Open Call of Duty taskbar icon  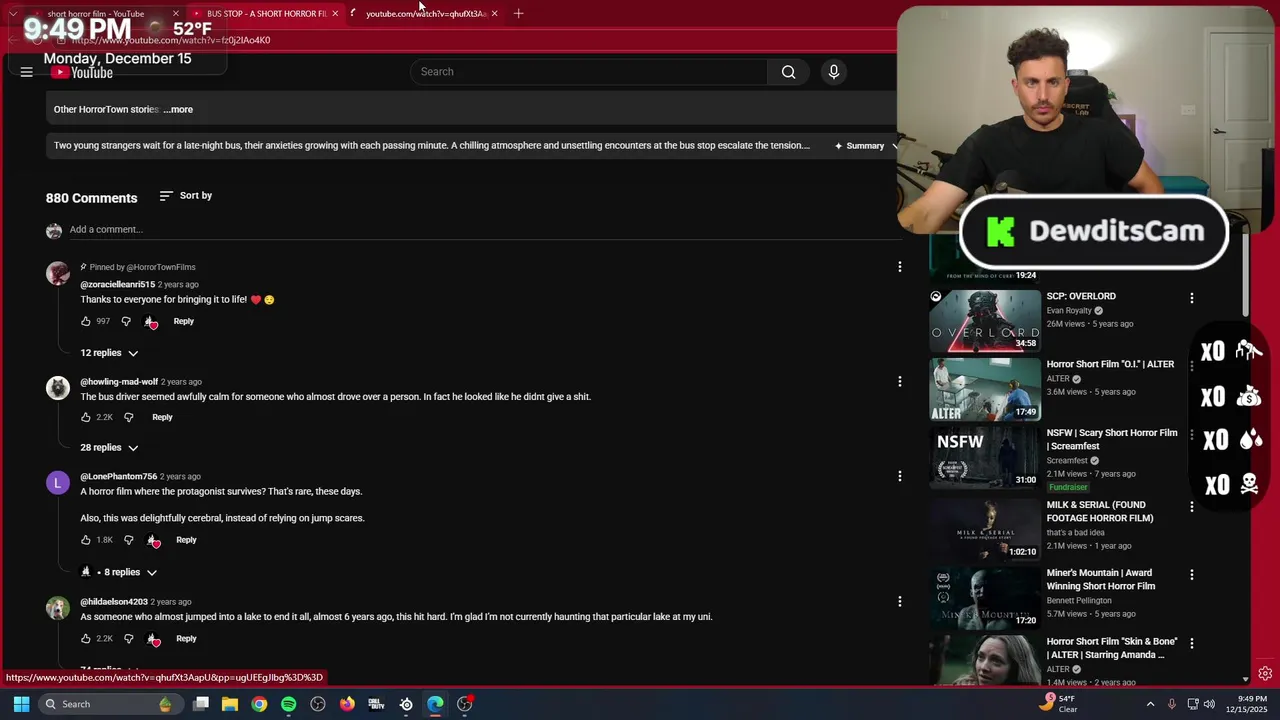coord(376,704)
